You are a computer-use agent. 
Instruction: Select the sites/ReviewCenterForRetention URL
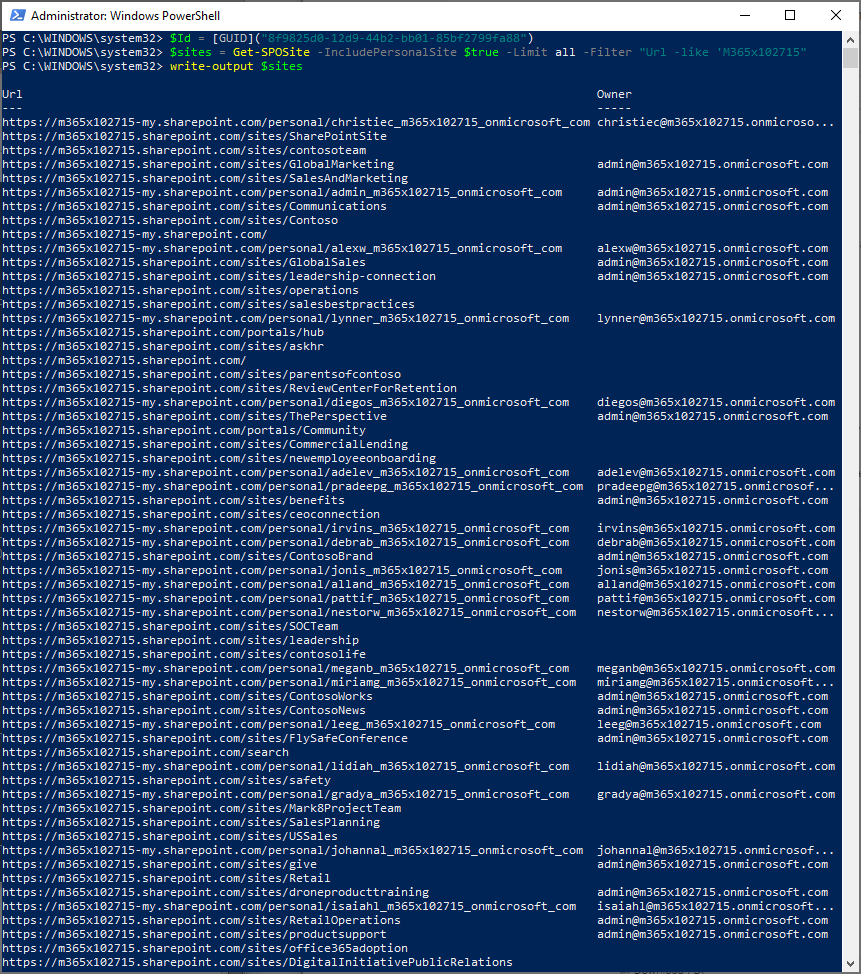click(x=230, y=388)
